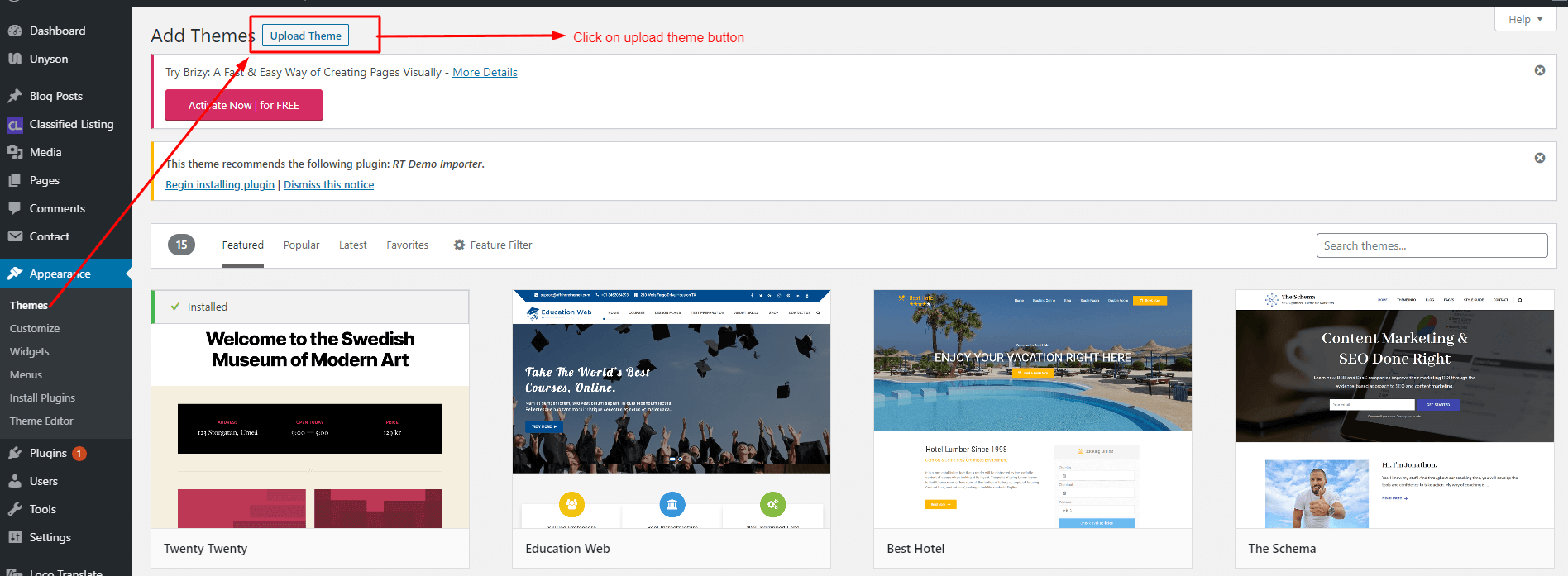
Task: Click the Feature Filter gear icon
Action: click(x=459, y=245)
